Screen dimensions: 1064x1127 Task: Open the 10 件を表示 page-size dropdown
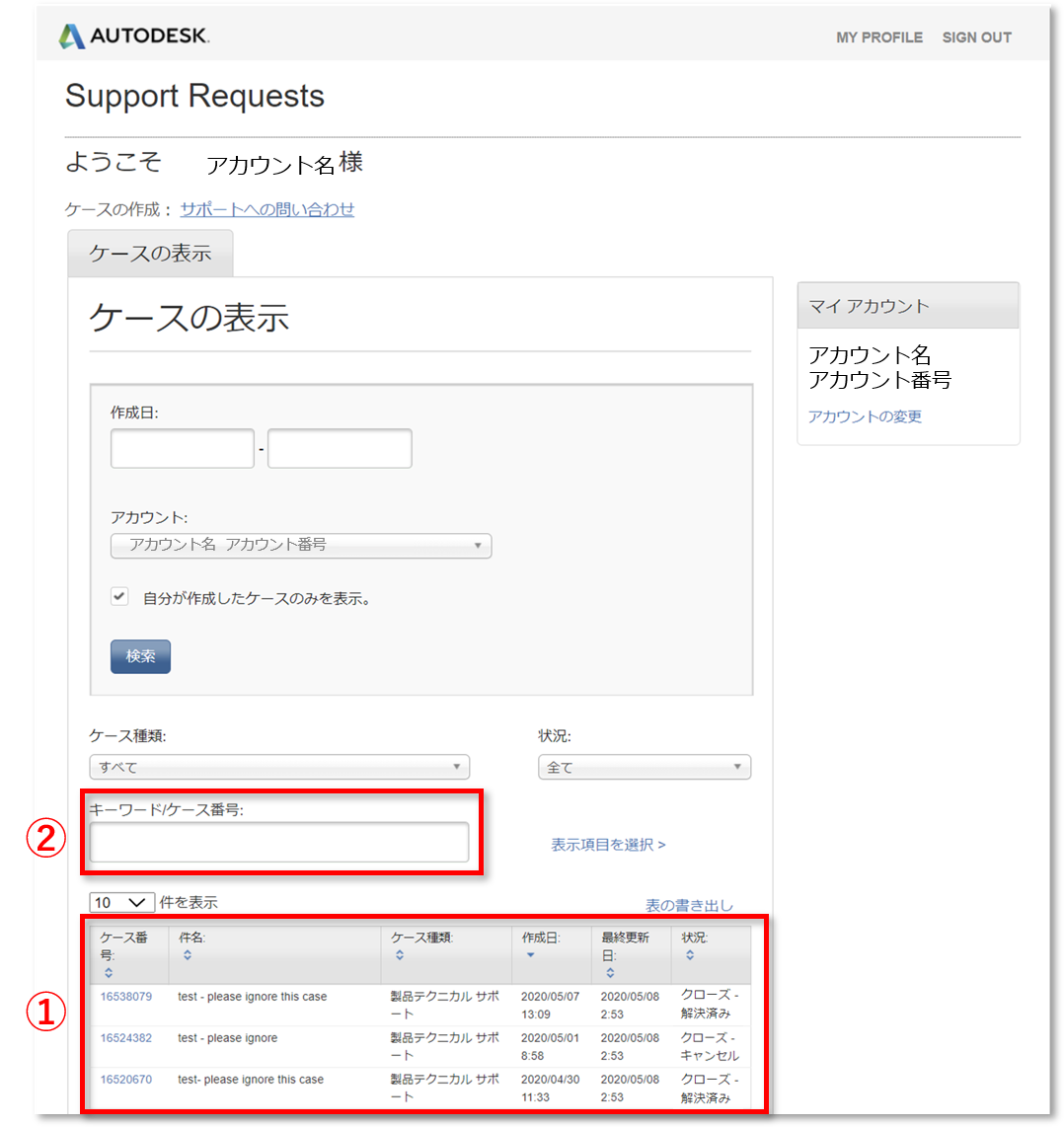(x=121, y=903)
